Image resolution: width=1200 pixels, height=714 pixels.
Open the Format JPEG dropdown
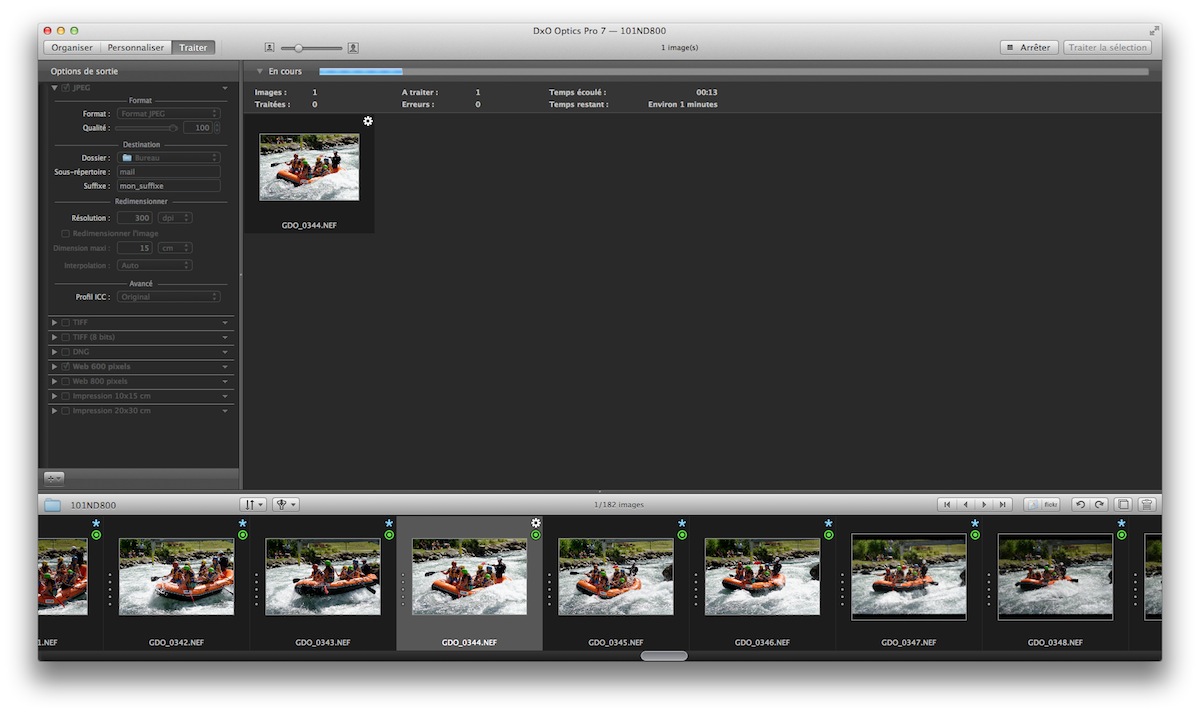click(169, 114)
